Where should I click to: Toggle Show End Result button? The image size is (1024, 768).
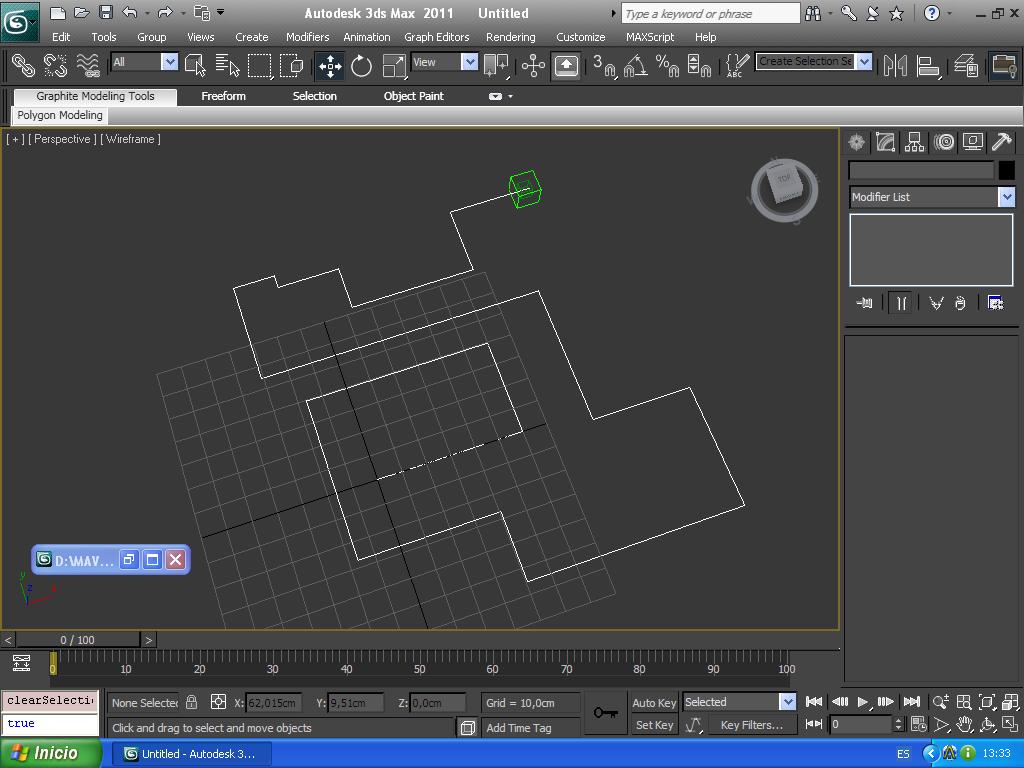(x=901, y=303)
